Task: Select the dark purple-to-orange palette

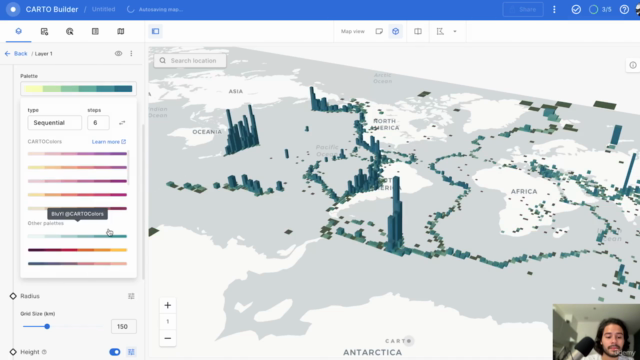Action: 77,250
